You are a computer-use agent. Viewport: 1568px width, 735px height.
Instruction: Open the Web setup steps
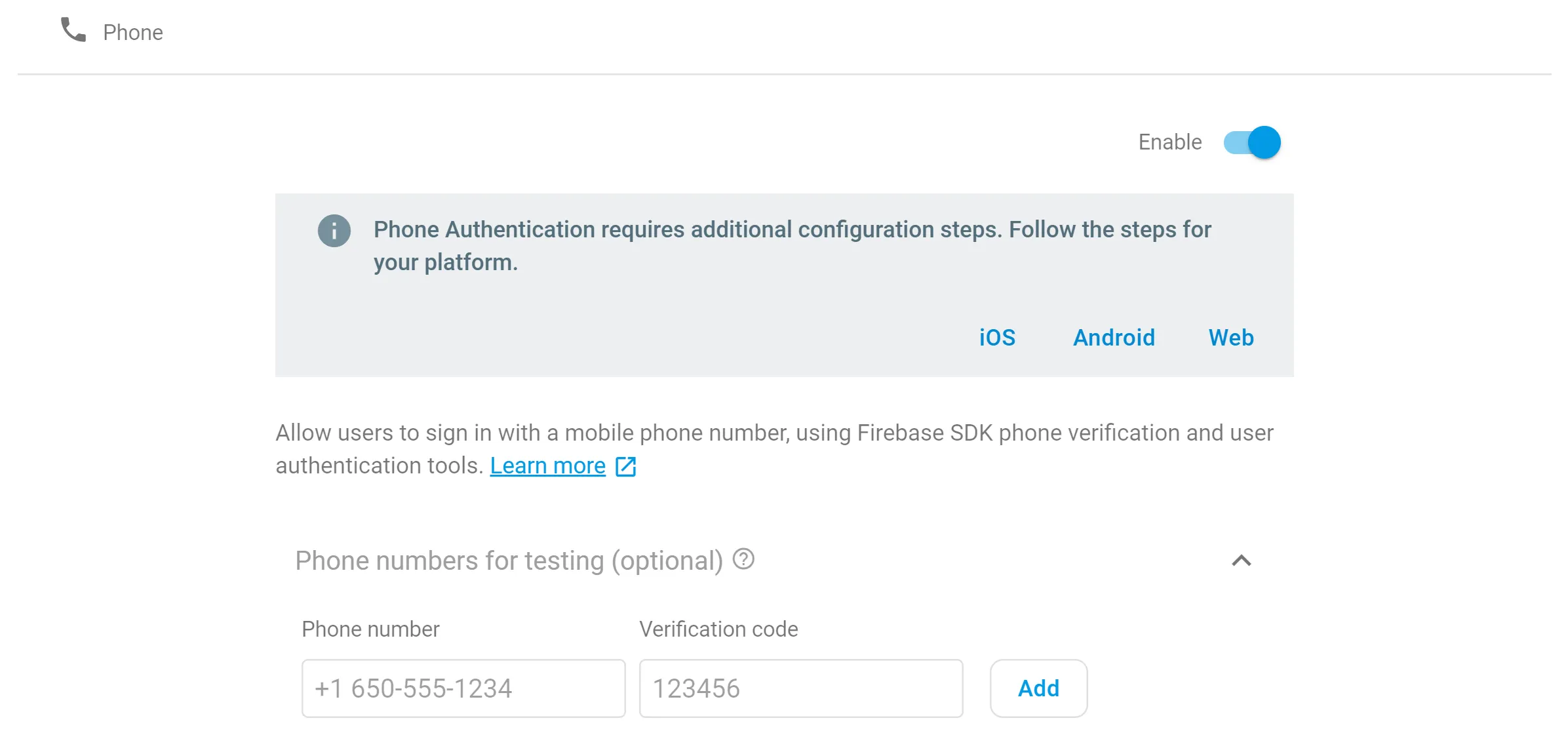[x=1231, y=338]
